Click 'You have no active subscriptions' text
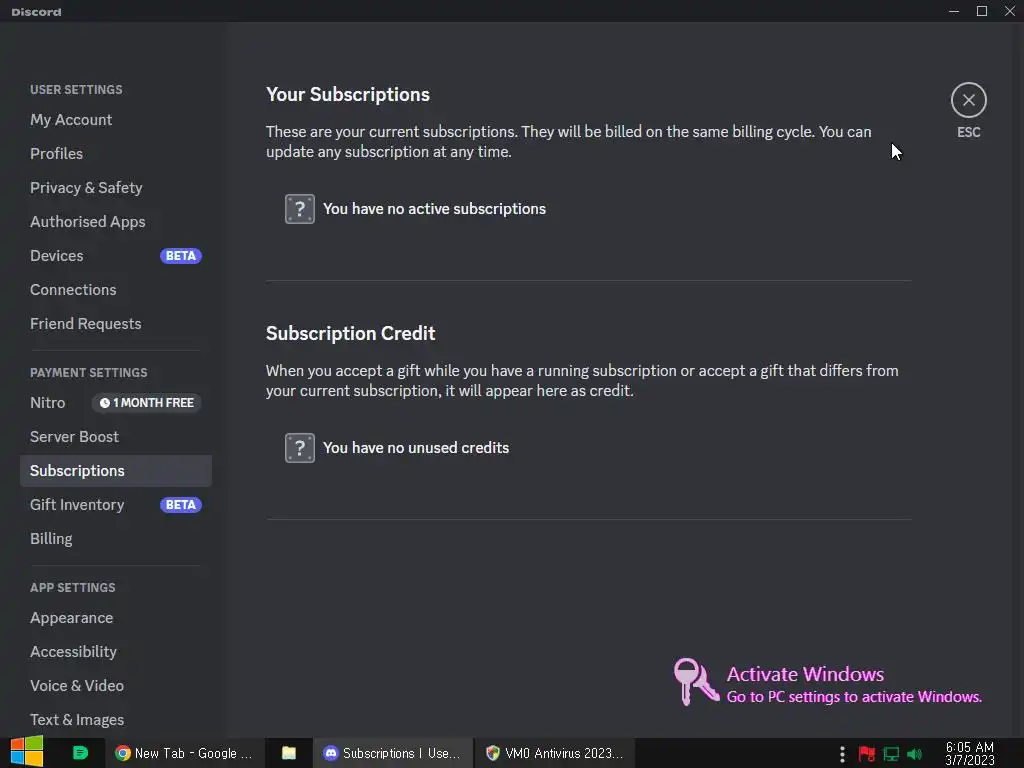Viewport: 1024px width, 768px height. tap(434, 209)
